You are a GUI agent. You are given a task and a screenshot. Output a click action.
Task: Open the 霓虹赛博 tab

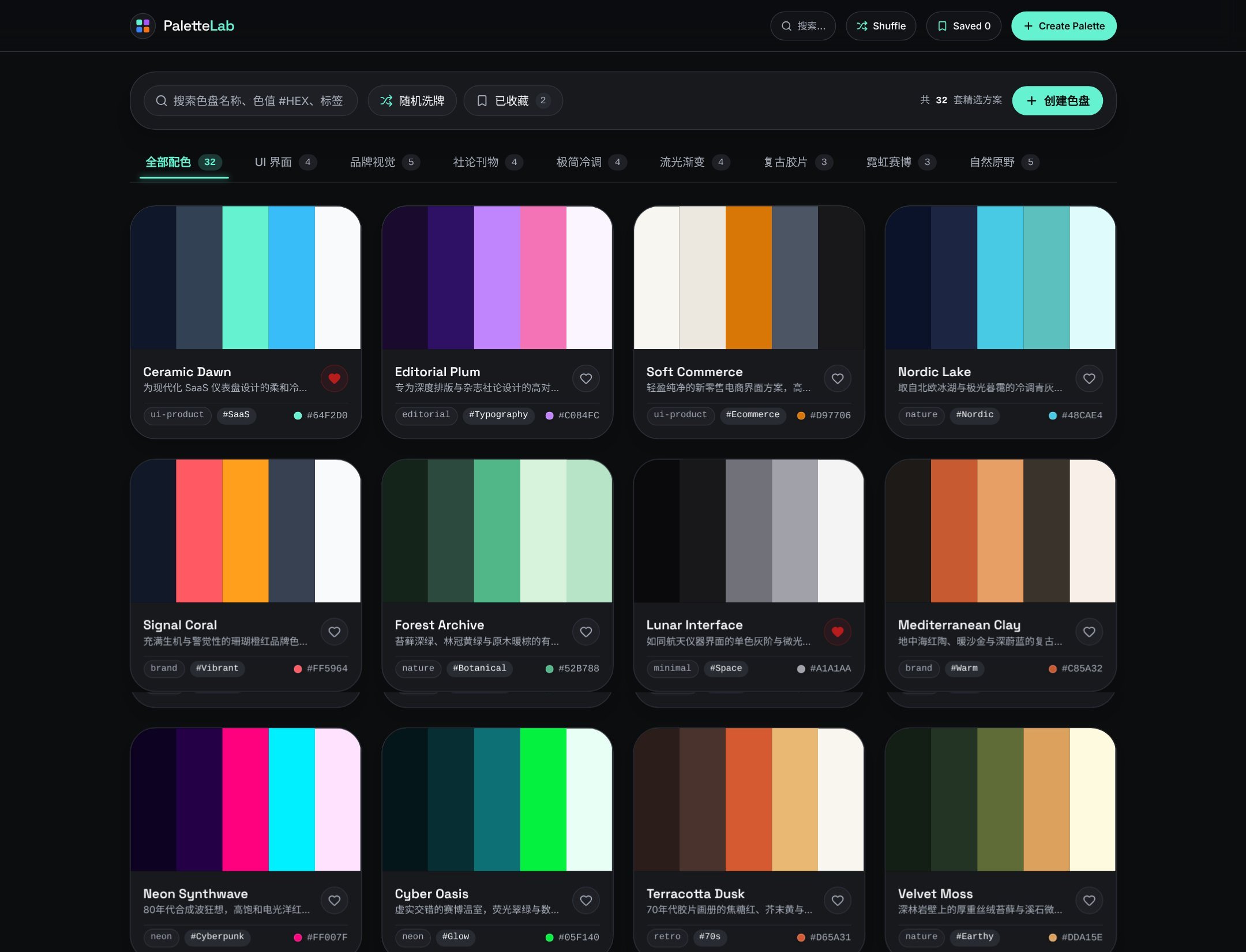[x=902, y=162]
